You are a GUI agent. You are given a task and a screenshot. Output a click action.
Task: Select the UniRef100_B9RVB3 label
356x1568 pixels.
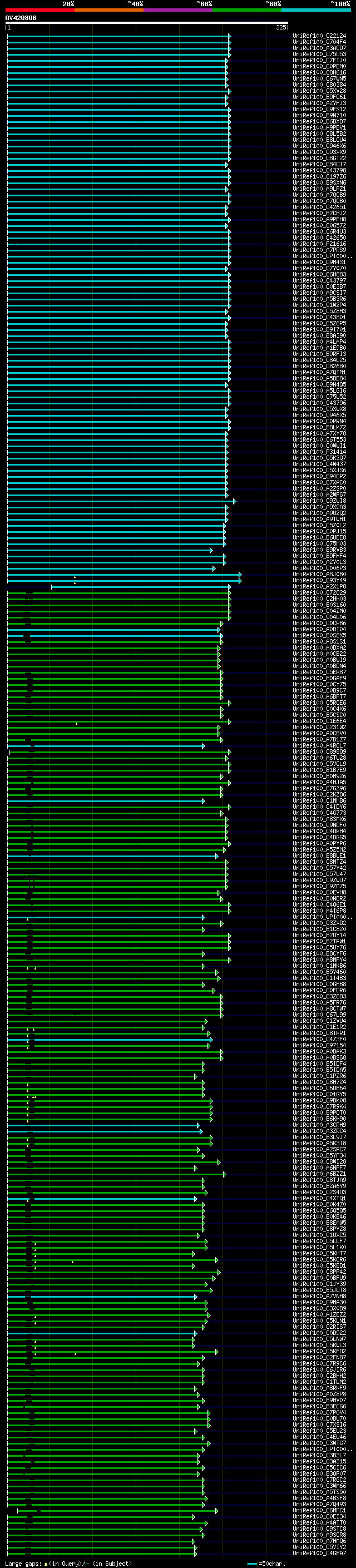319,550
